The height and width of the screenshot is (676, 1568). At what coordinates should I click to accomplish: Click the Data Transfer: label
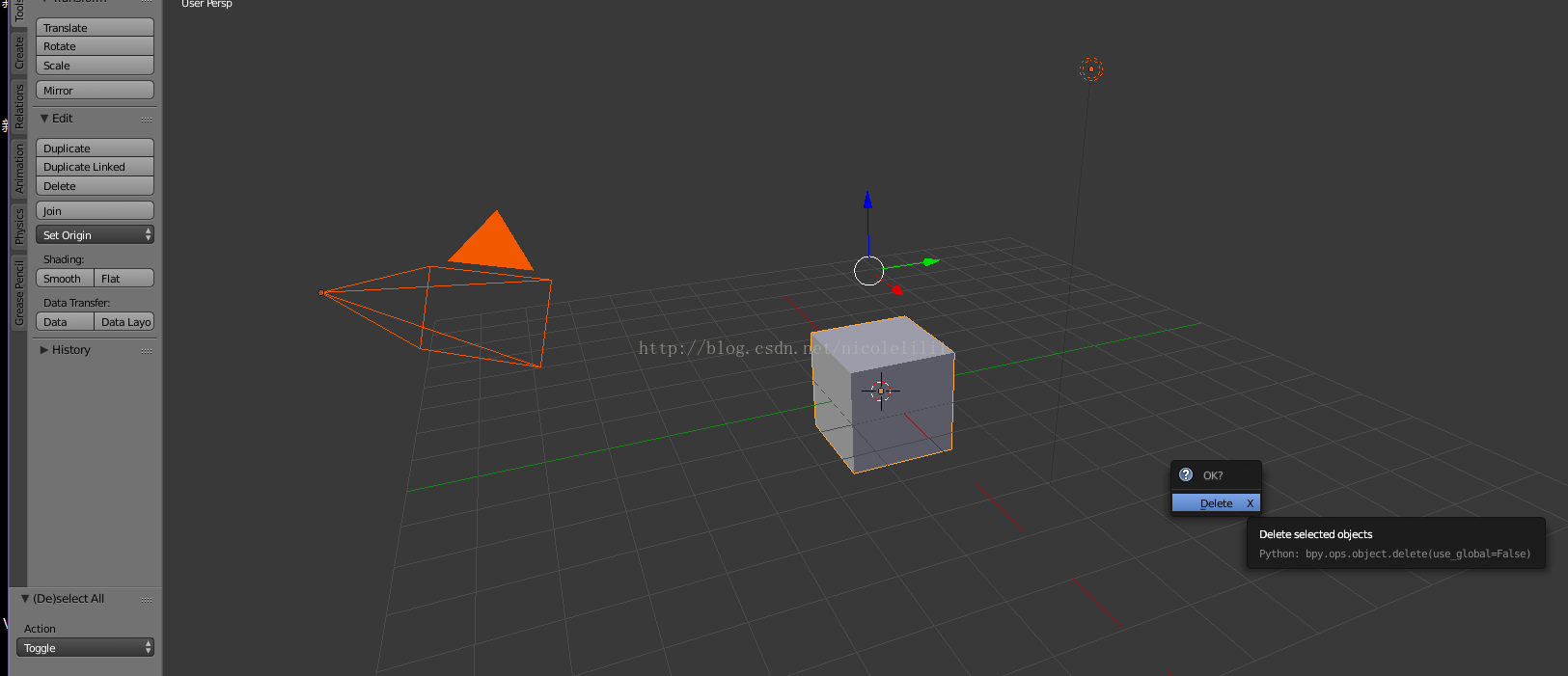pyautogui.click(x=77, y=303)
